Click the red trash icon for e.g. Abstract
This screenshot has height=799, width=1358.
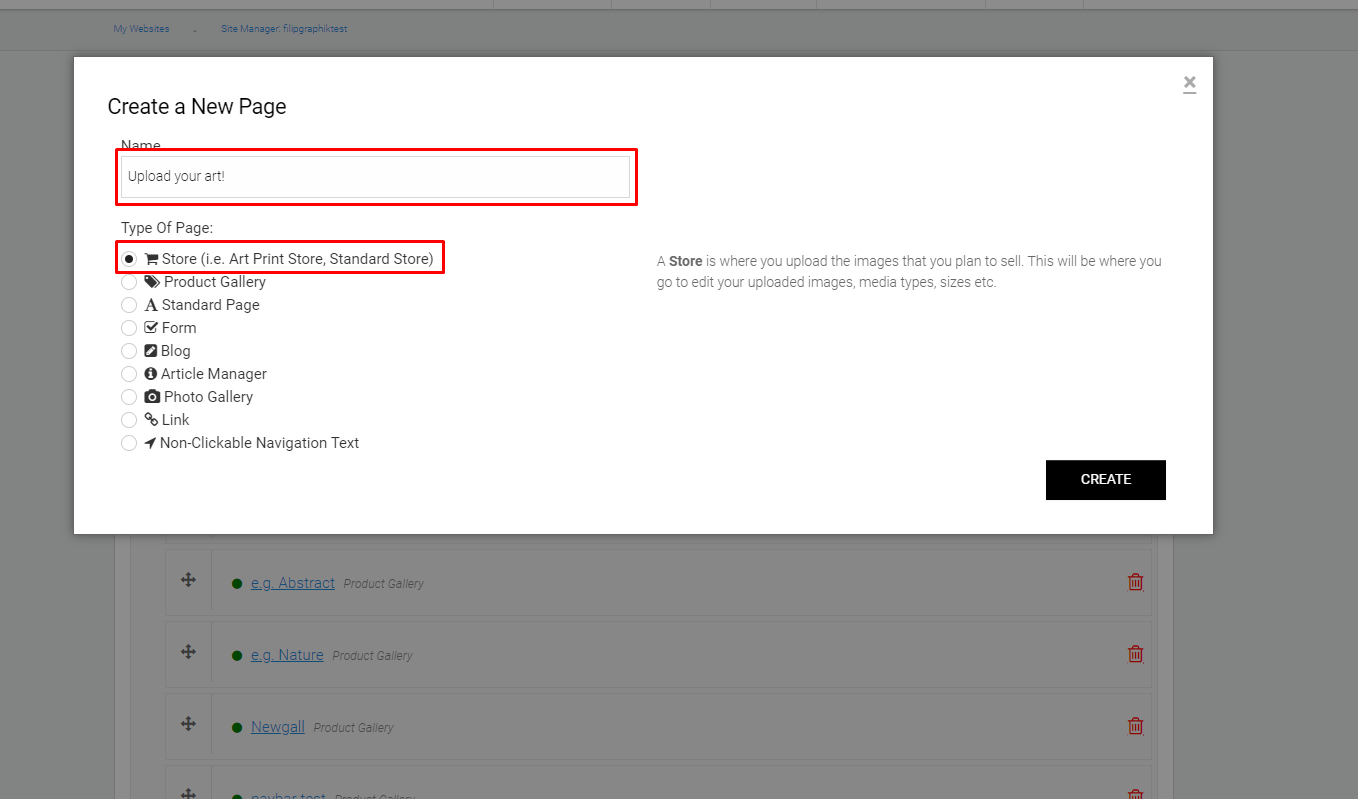pyautogui.click(x=1135, y=582)
